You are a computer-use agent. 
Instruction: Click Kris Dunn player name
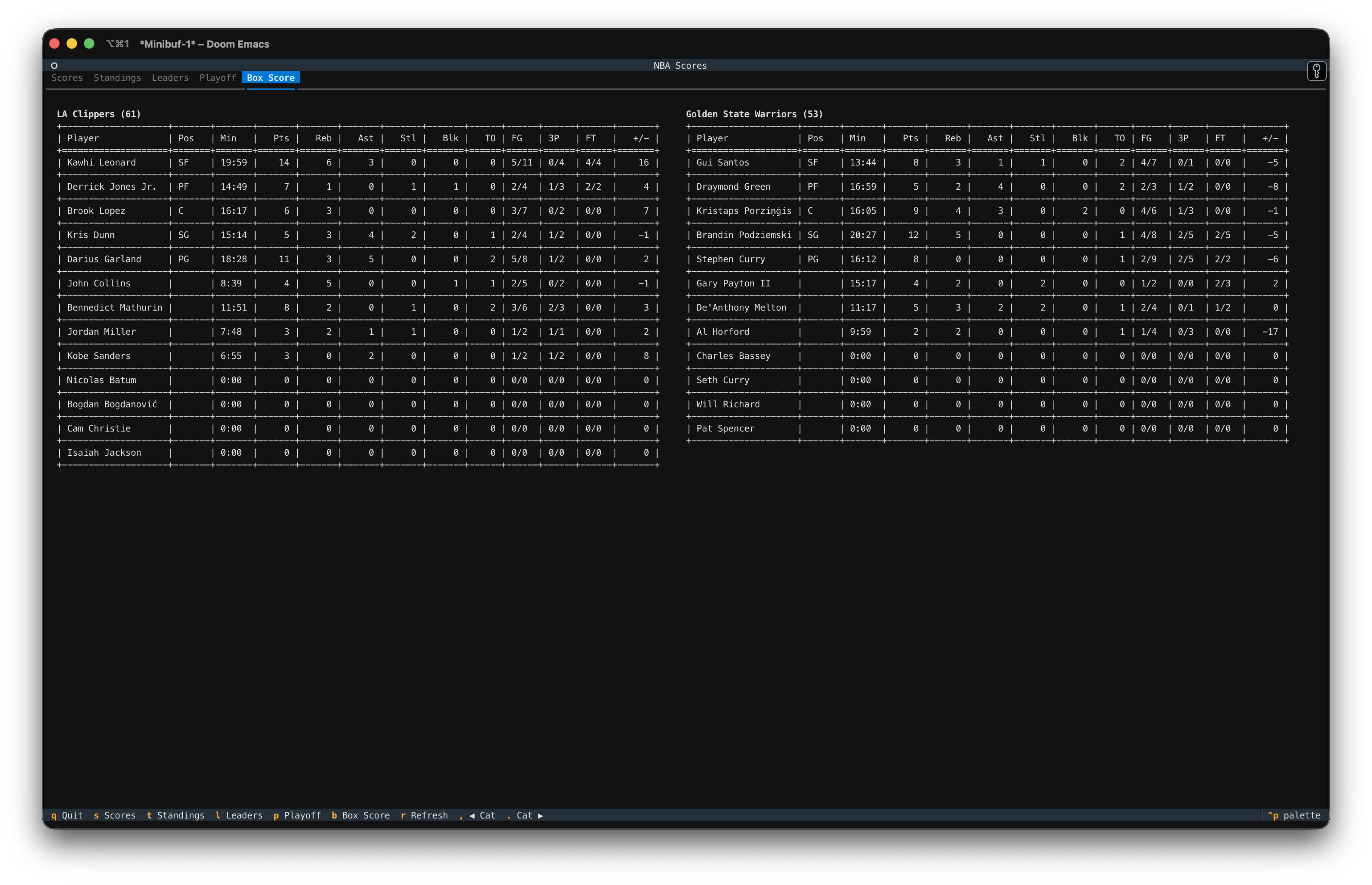(x=91, y=235)
